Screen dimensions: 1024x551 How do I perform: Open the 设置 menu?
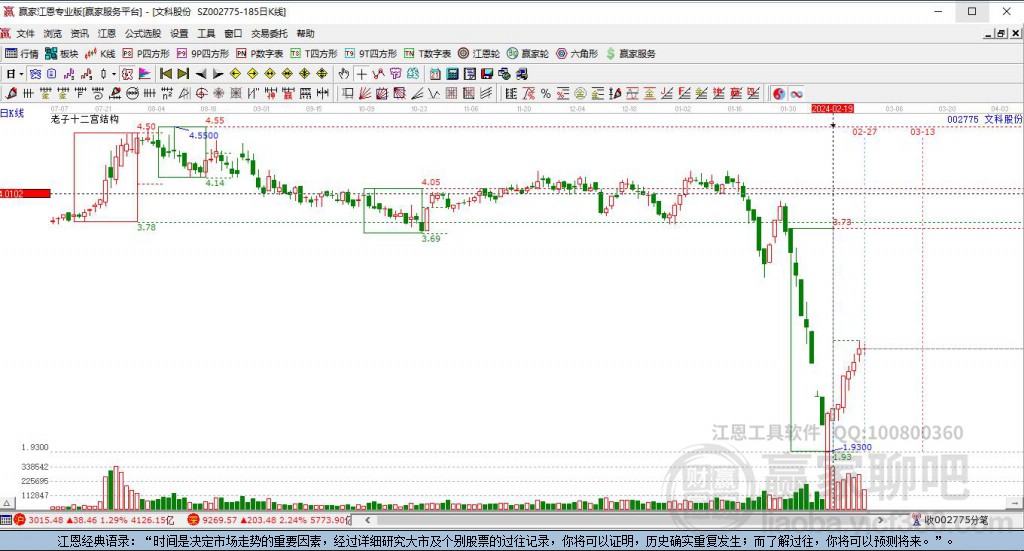[x=180, y=33]
